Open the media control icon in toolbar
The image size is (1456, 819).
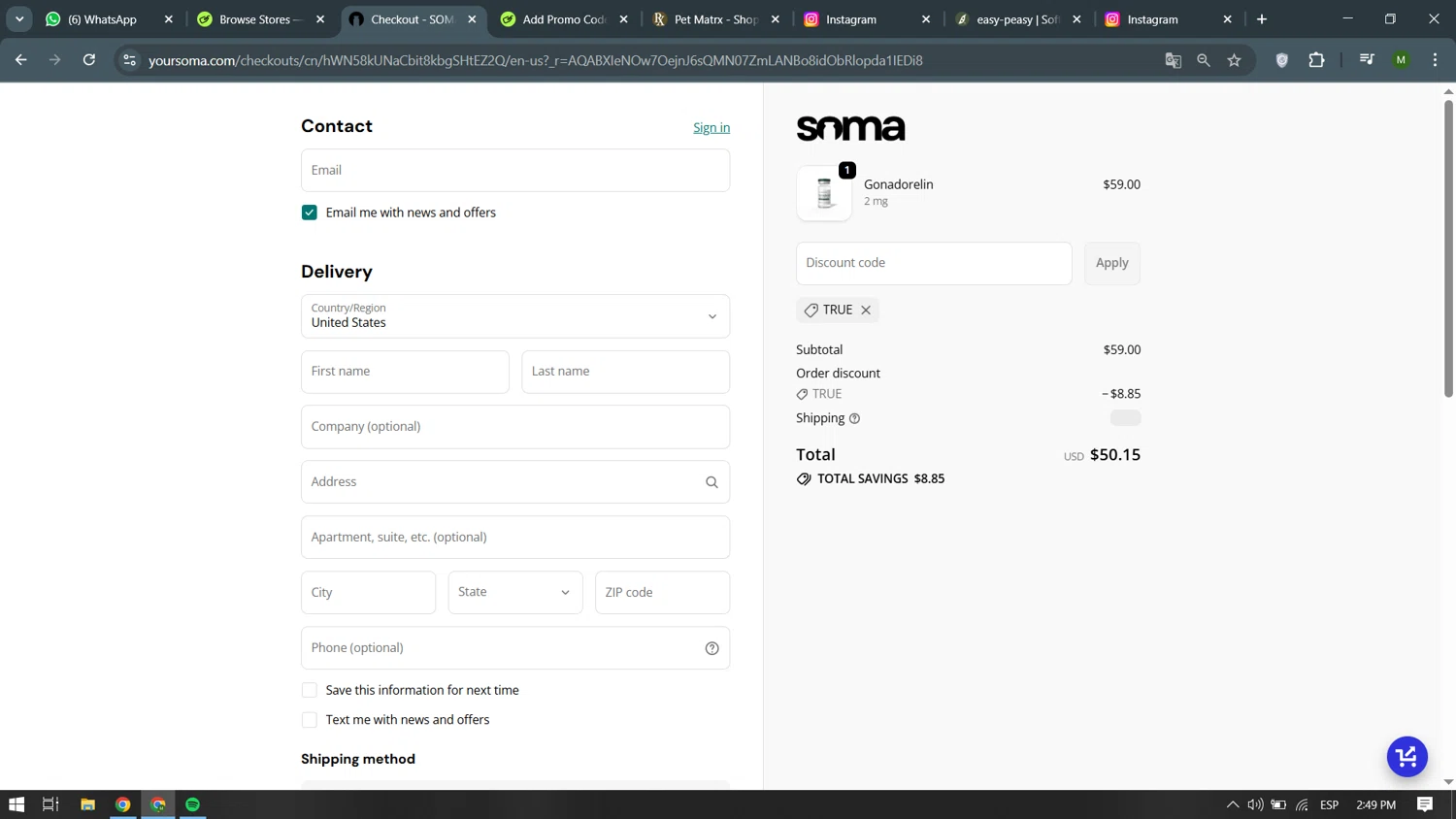(1367, 60)
